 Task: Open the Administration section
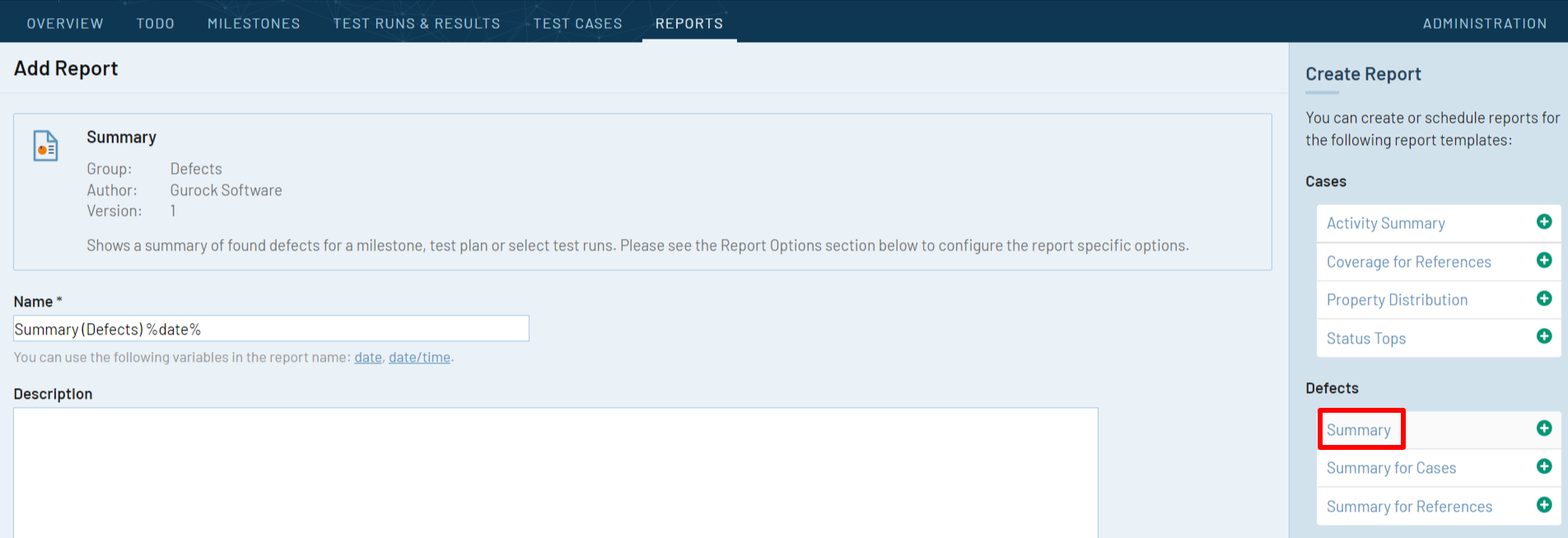pos(1485,22)
